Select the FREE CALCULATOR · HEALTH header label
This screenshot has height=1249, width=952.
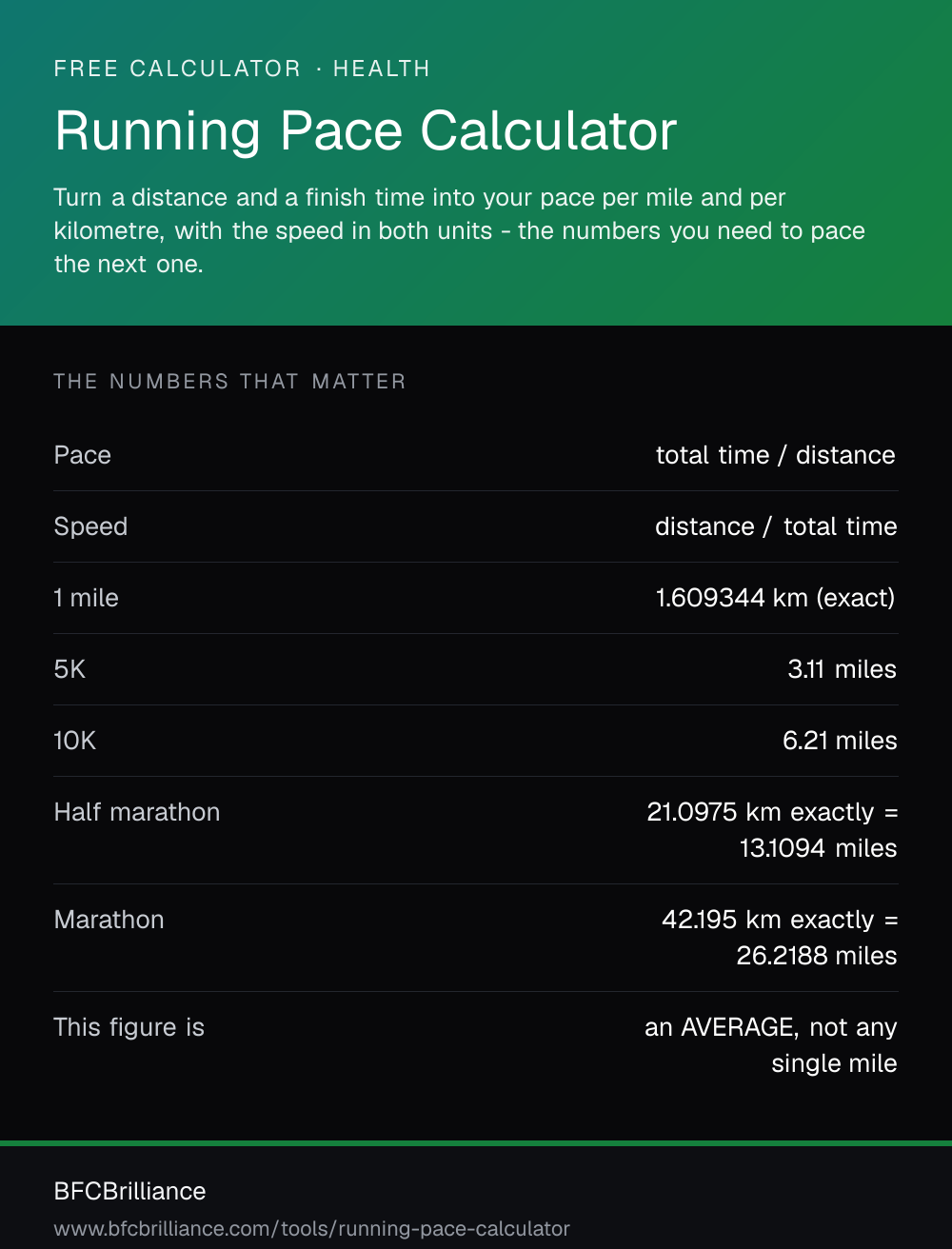tap(242, 69)
